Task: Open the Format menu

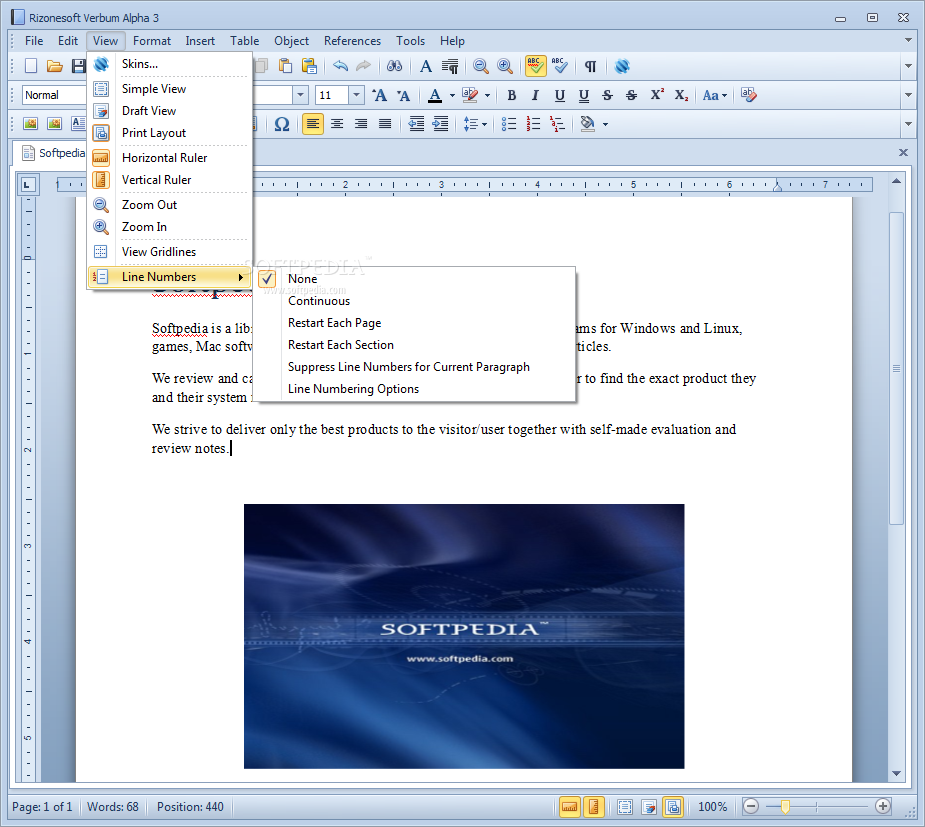Action: (x=152, y=41)
